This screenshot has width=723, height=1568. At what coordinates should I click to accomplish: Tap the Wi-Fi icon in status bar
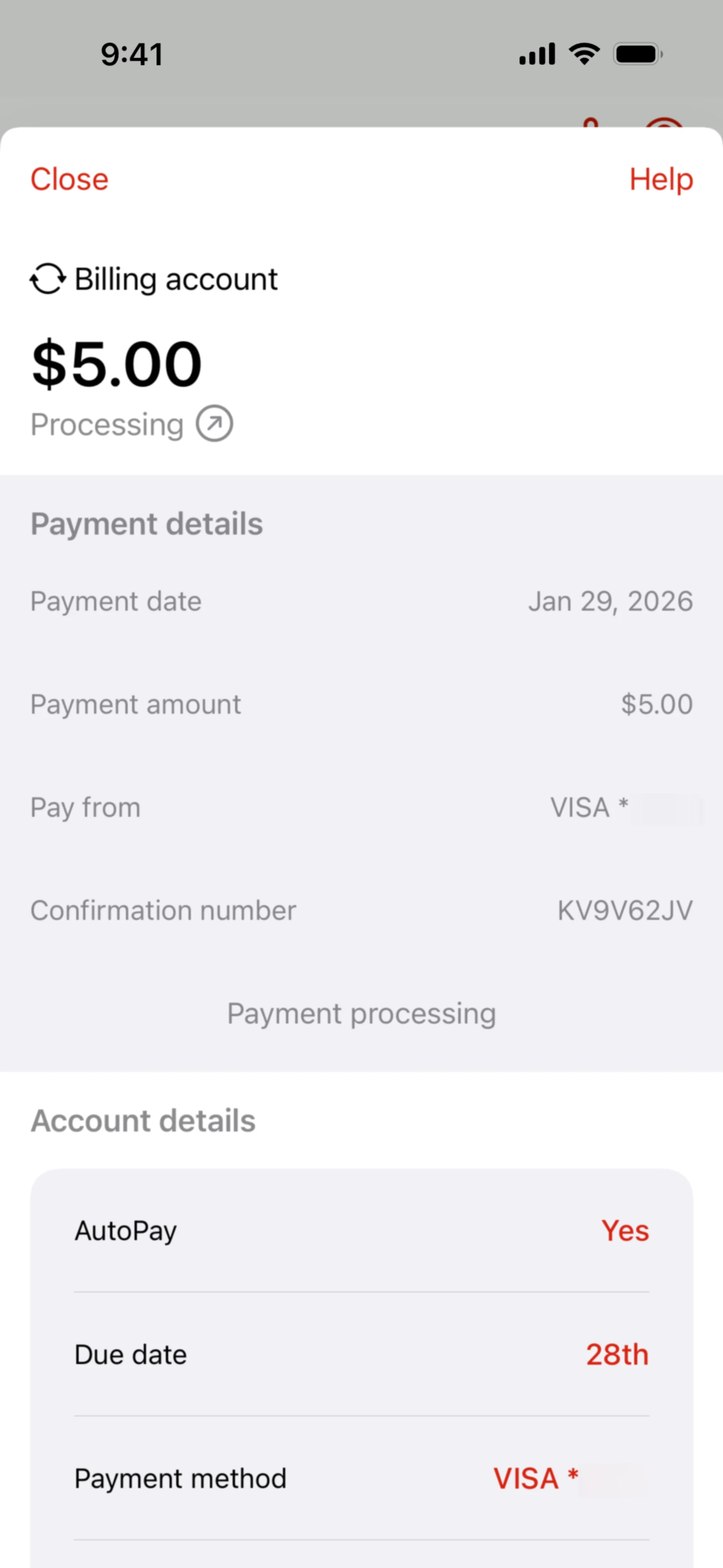coord(584,54)
